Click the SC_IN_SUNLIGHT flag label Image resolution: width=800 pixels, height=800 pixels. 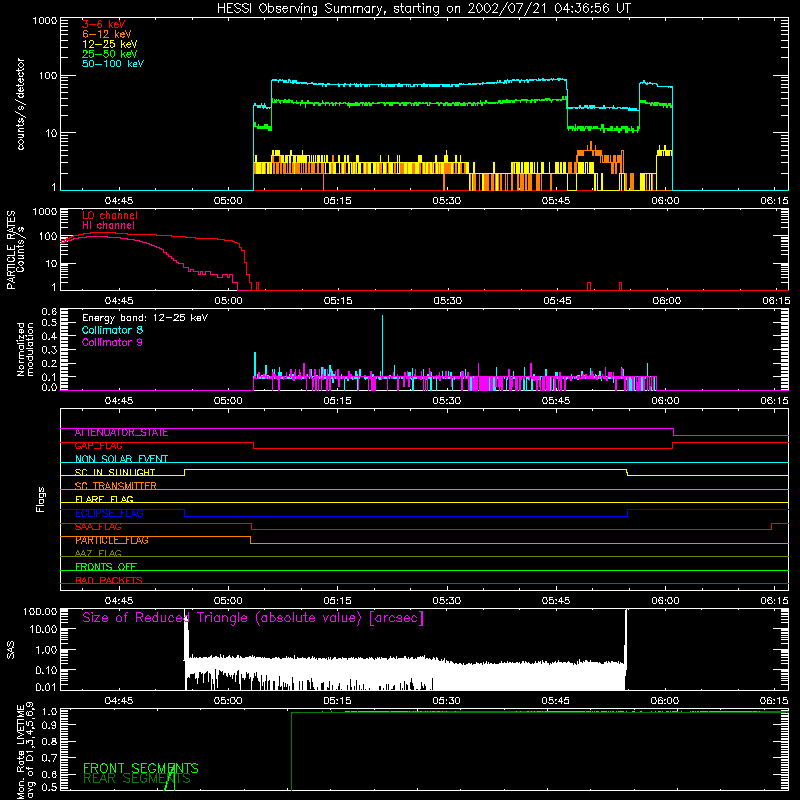pos(115,472)
